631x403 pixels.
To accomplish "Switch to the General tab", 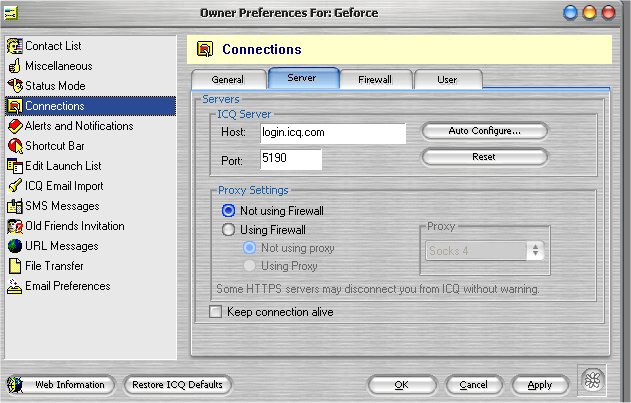I will (228, 80).
